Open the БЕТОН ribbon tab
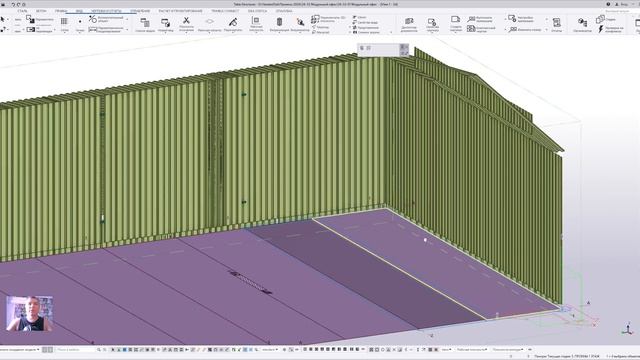Screen dimensions: 640x360 pyautogui.click(x=41, y=11)
